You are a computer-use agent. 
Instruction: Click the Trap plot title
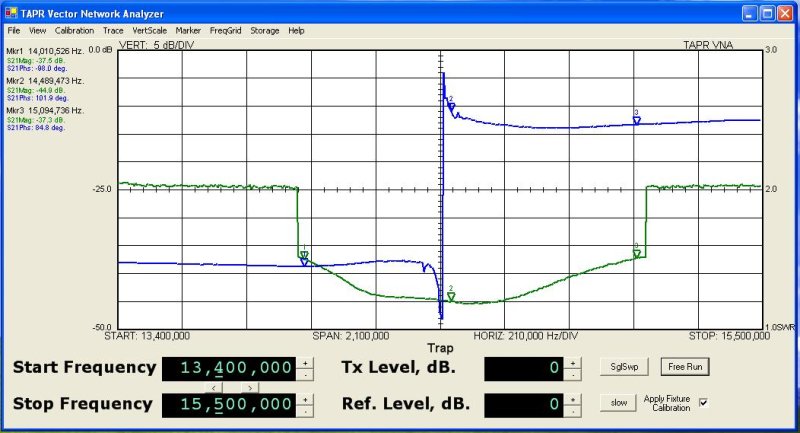pos(440,348)
